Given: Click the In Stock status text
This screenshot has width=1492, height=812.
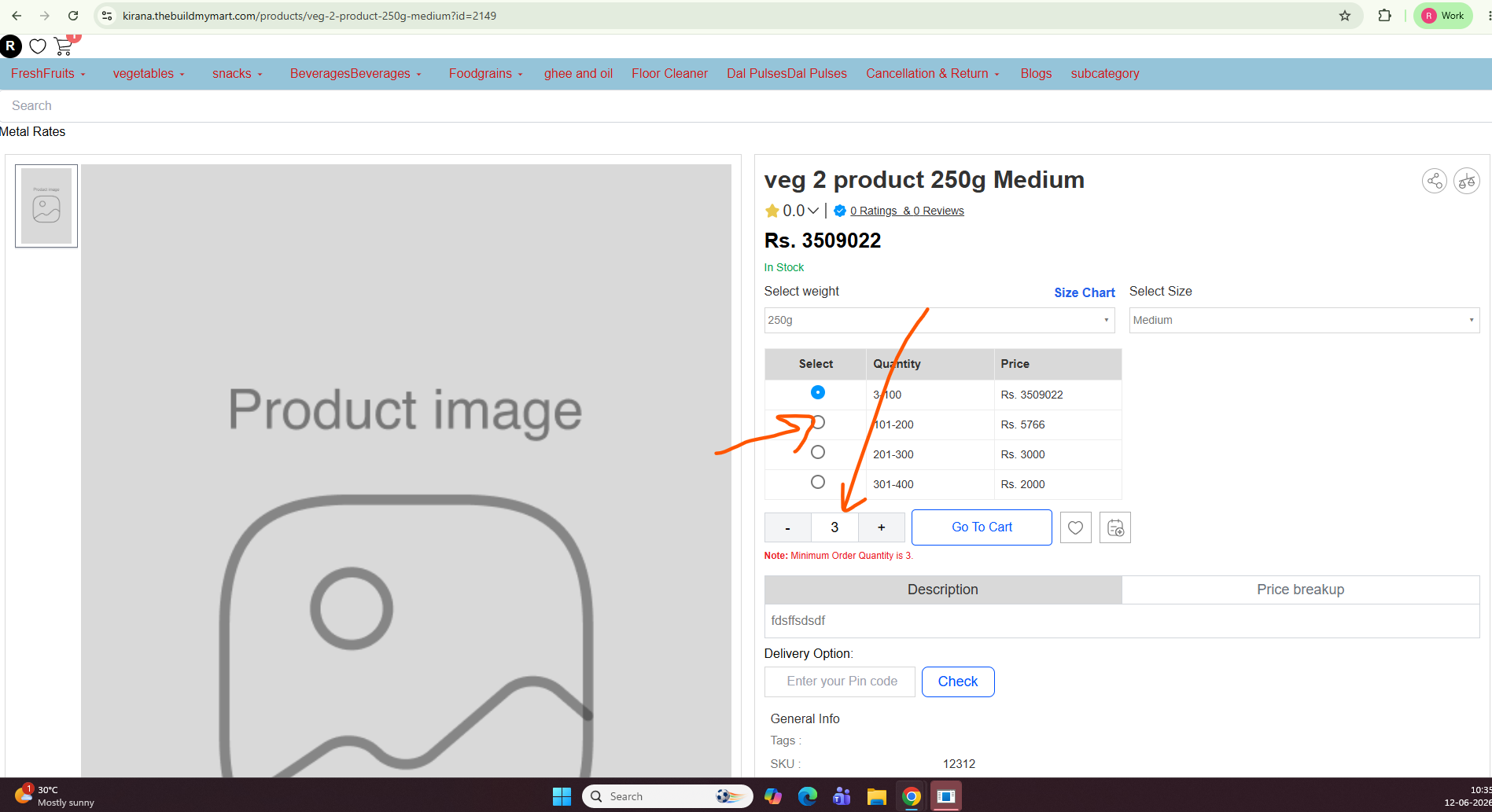Looking at the screenshot, I should point(784,267).
